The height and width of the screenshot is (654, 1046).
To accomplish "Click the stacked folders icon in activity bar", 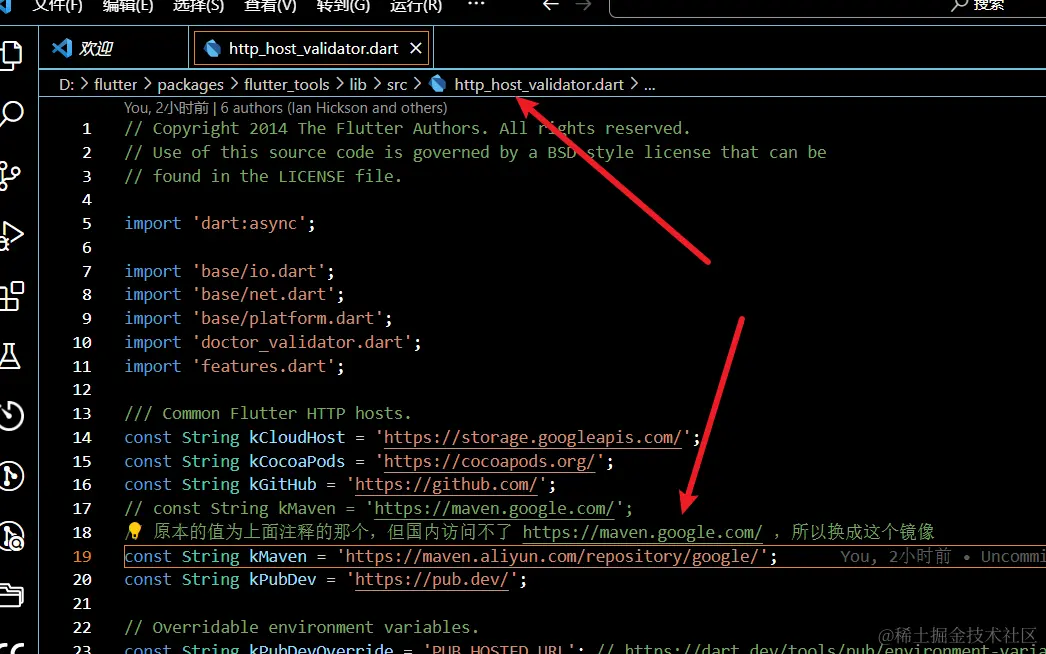I will pyautogui.click(x=11, y=594).
